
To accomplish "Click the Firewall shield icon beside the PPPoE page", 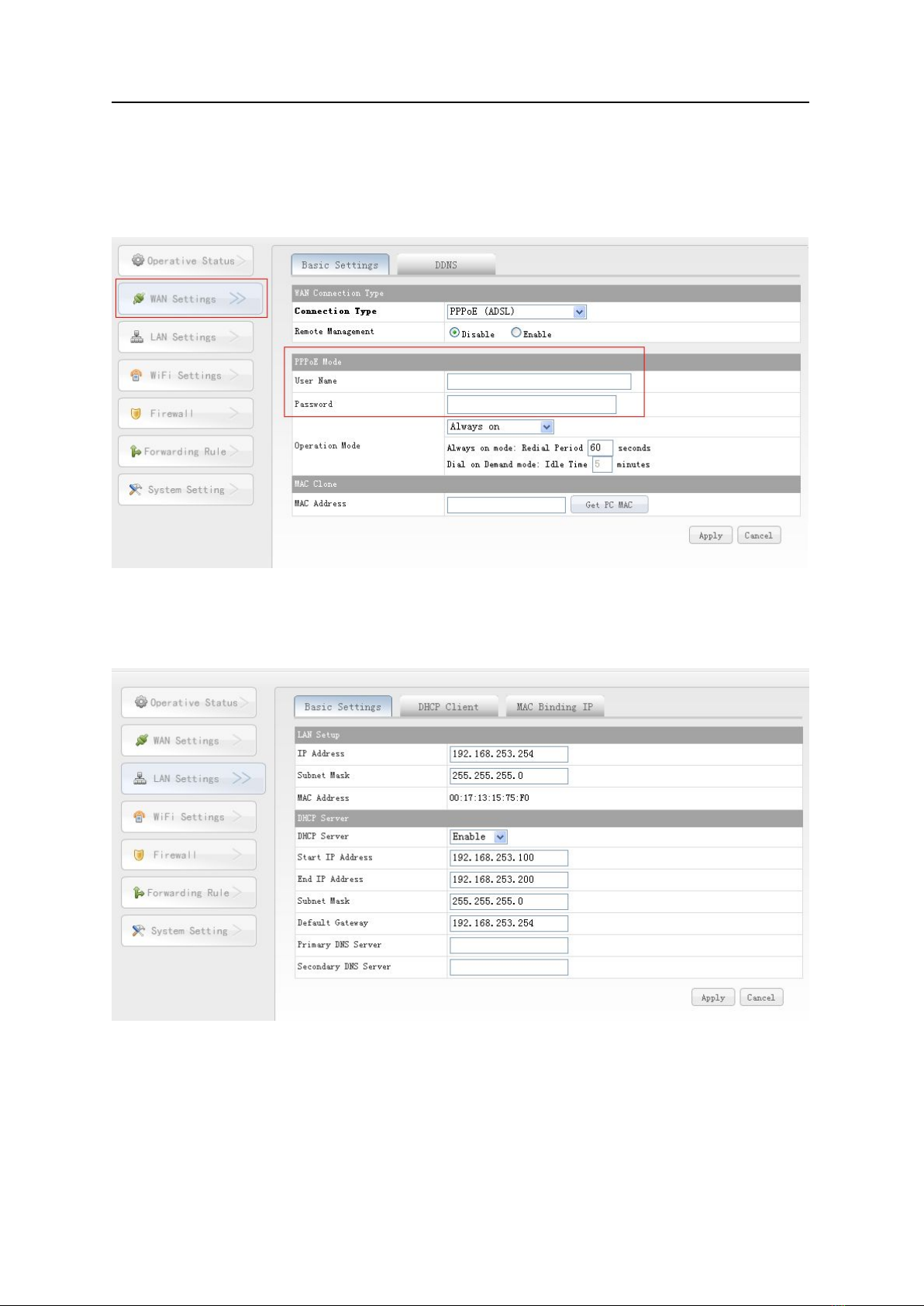I will point(136,413).
